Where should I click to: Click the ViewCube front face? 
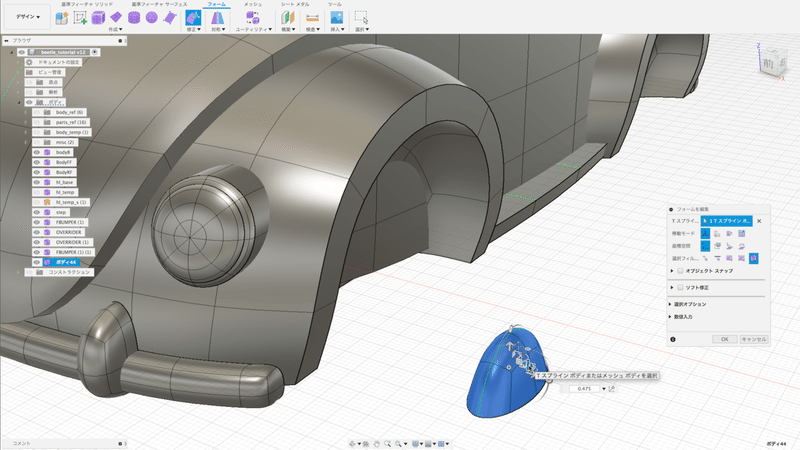(768, 64)
